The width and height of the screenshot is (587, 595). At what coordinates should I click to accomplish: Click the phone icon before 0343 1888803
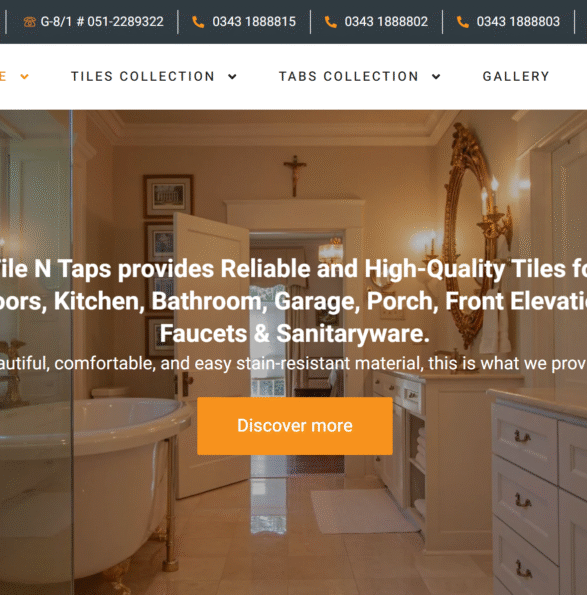click(463, 22)
